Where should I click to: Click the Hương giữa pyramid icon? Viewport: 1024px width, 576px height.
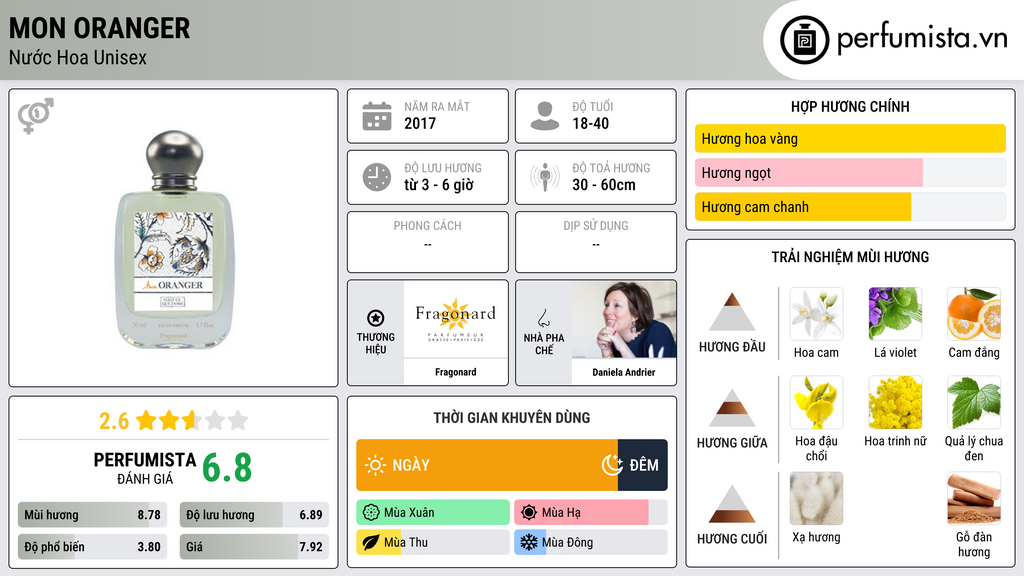coord(732,408)
